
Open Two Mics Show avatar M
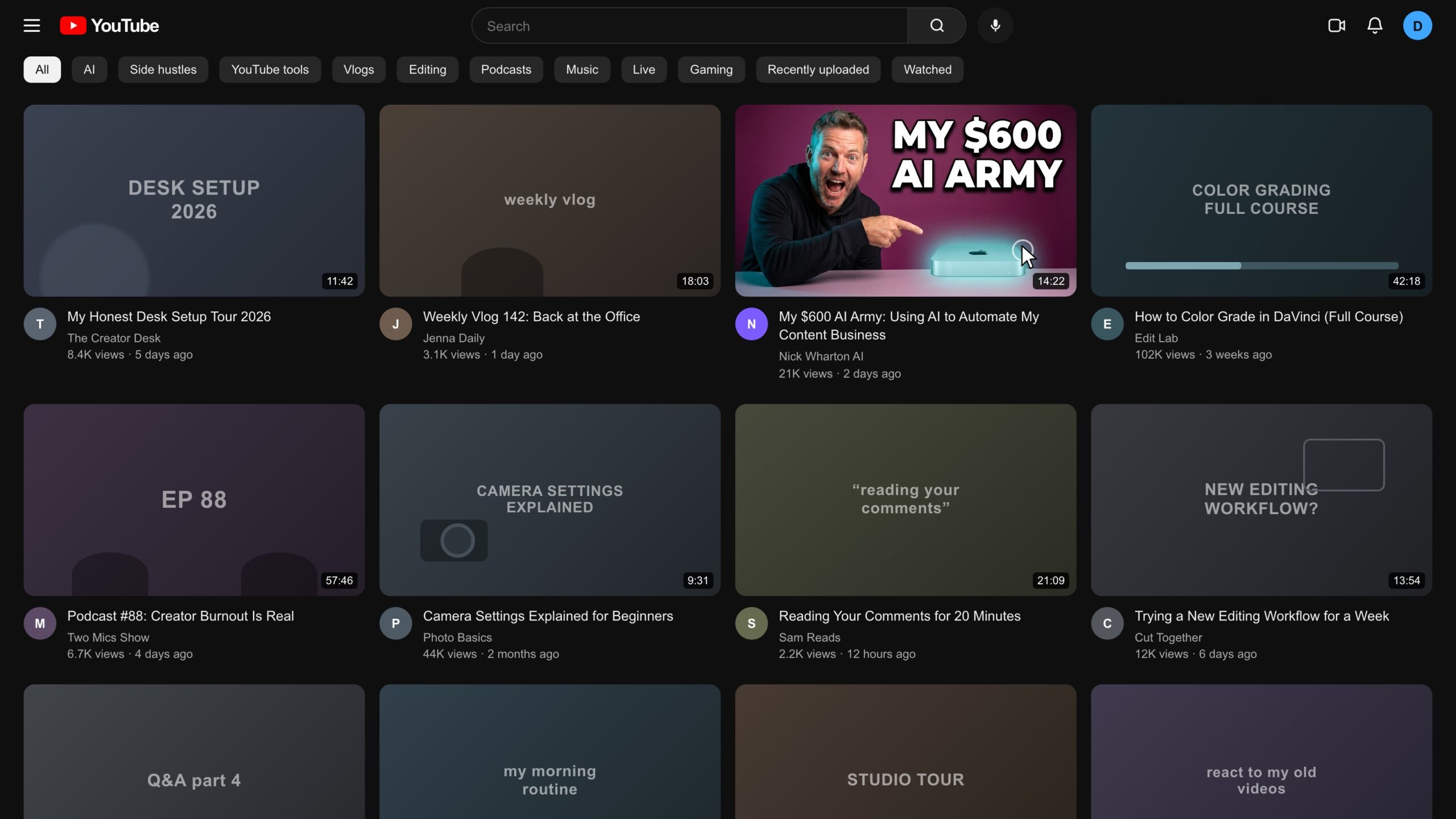click(x=40, y=623)
